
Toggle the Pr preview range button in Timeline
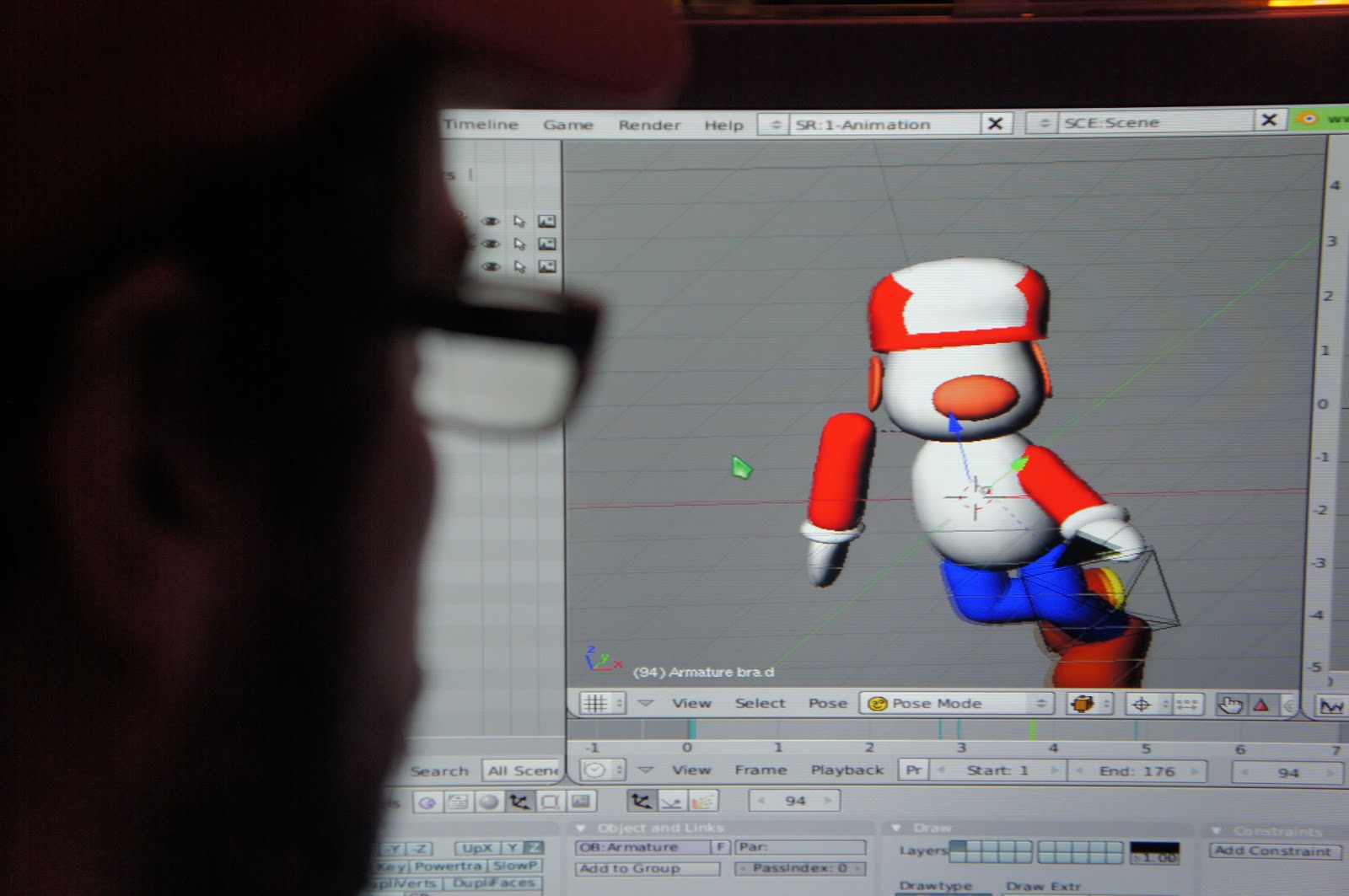pos(913,770)
